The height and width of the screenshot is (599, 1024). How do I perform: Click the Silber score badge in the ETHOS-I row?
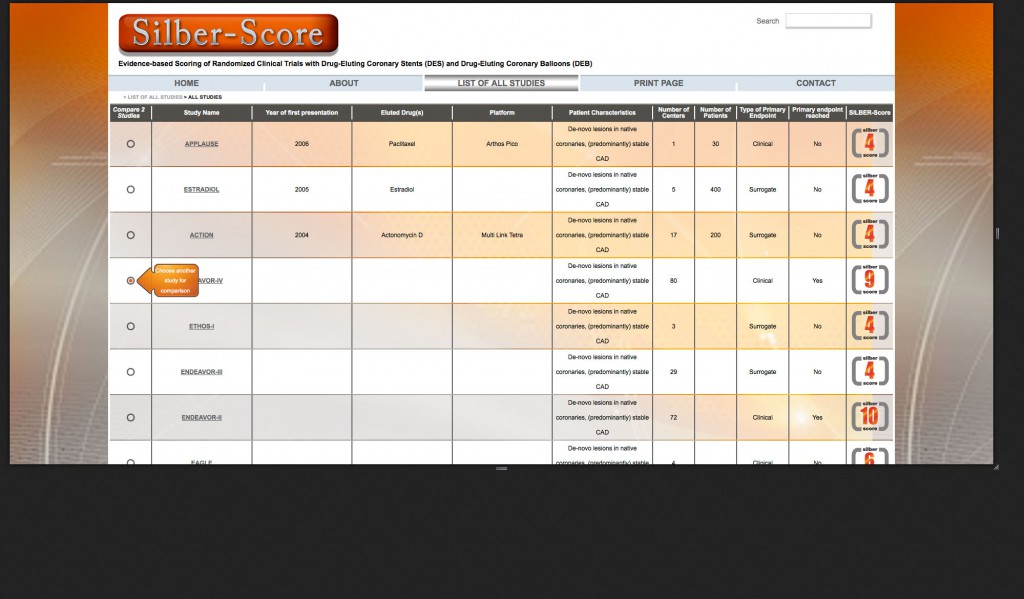(870, 326)
